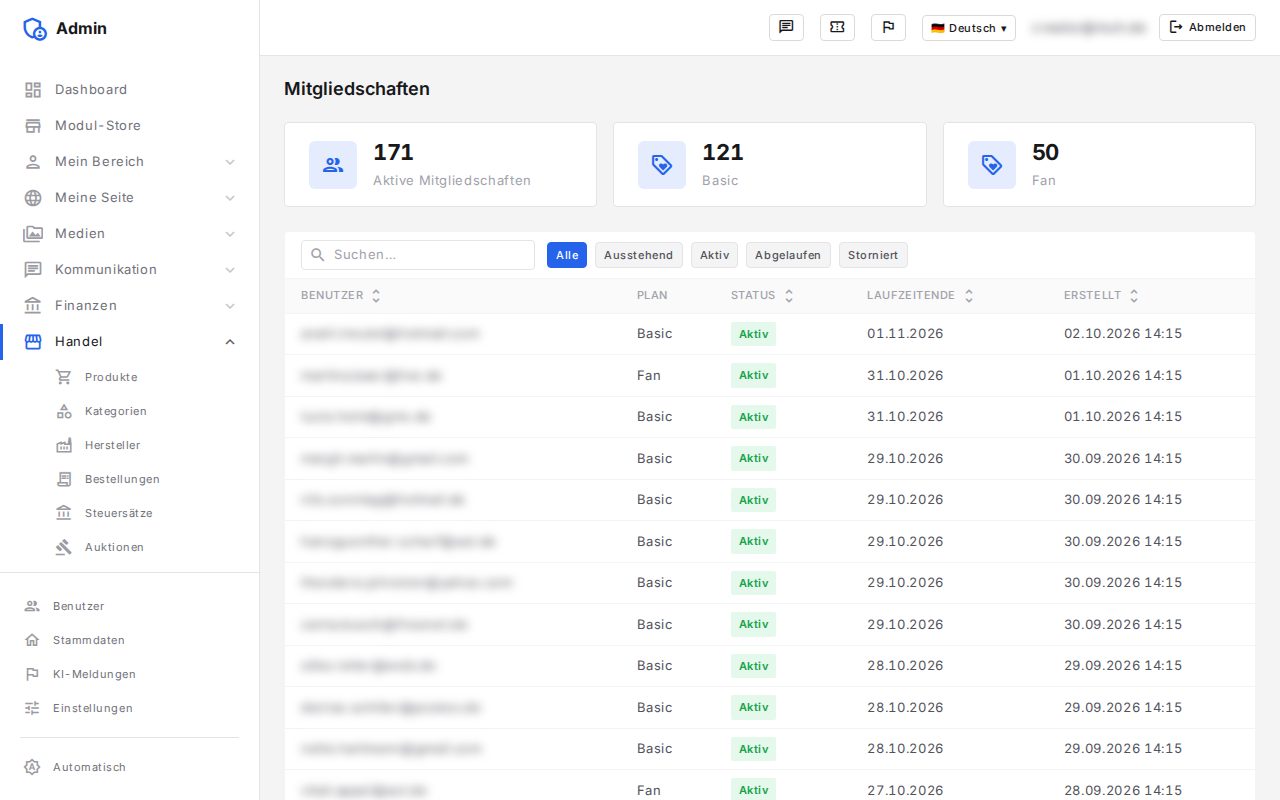The image size is (1280, 800).
Task: Click the 02.10.2026 14:15 created timestamp
Action: [1123, 334]
